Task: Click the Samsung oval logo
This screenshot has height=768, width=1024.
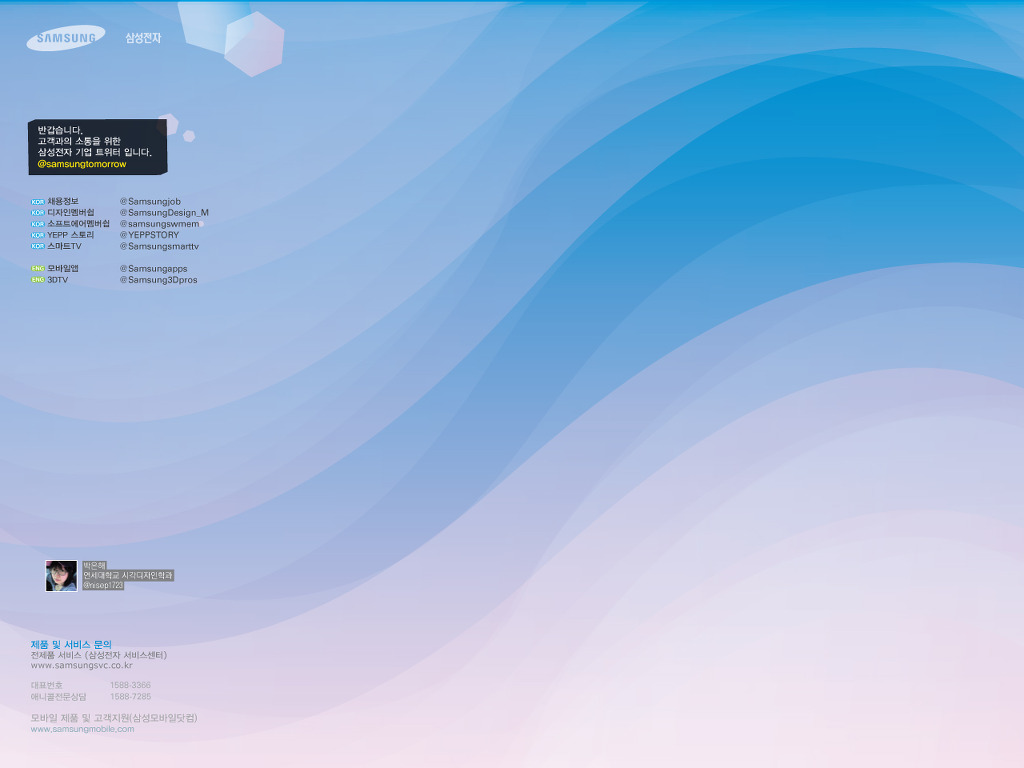Action: 66,38
